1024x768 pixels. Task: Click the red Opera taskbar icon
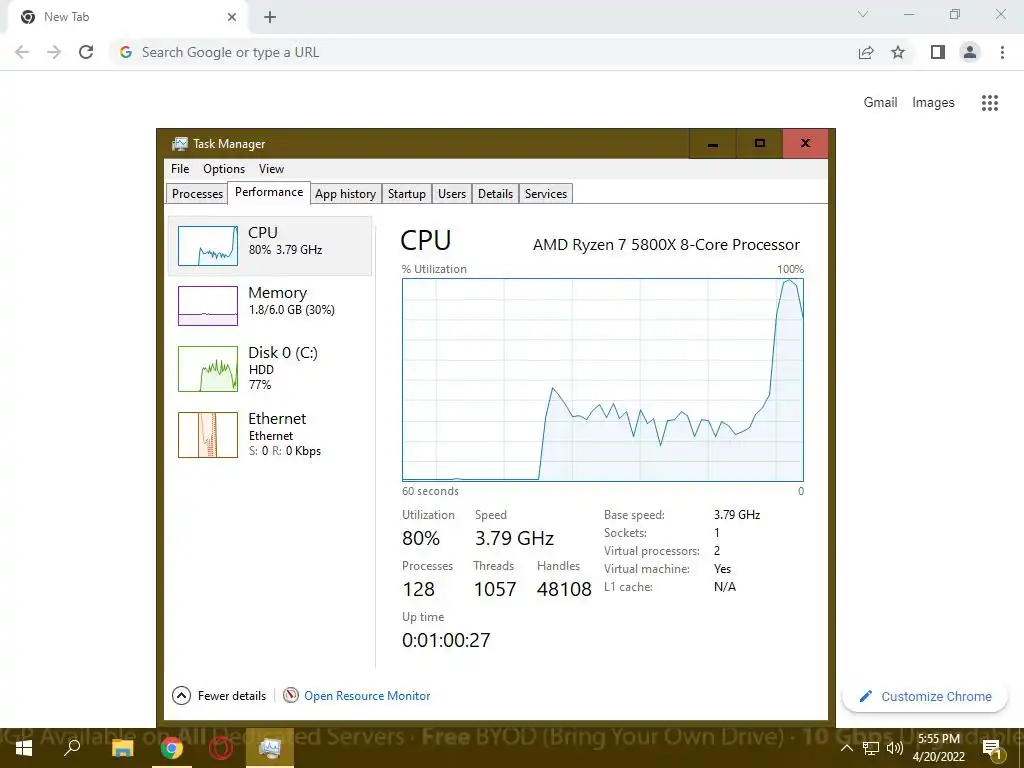[221, 748]
